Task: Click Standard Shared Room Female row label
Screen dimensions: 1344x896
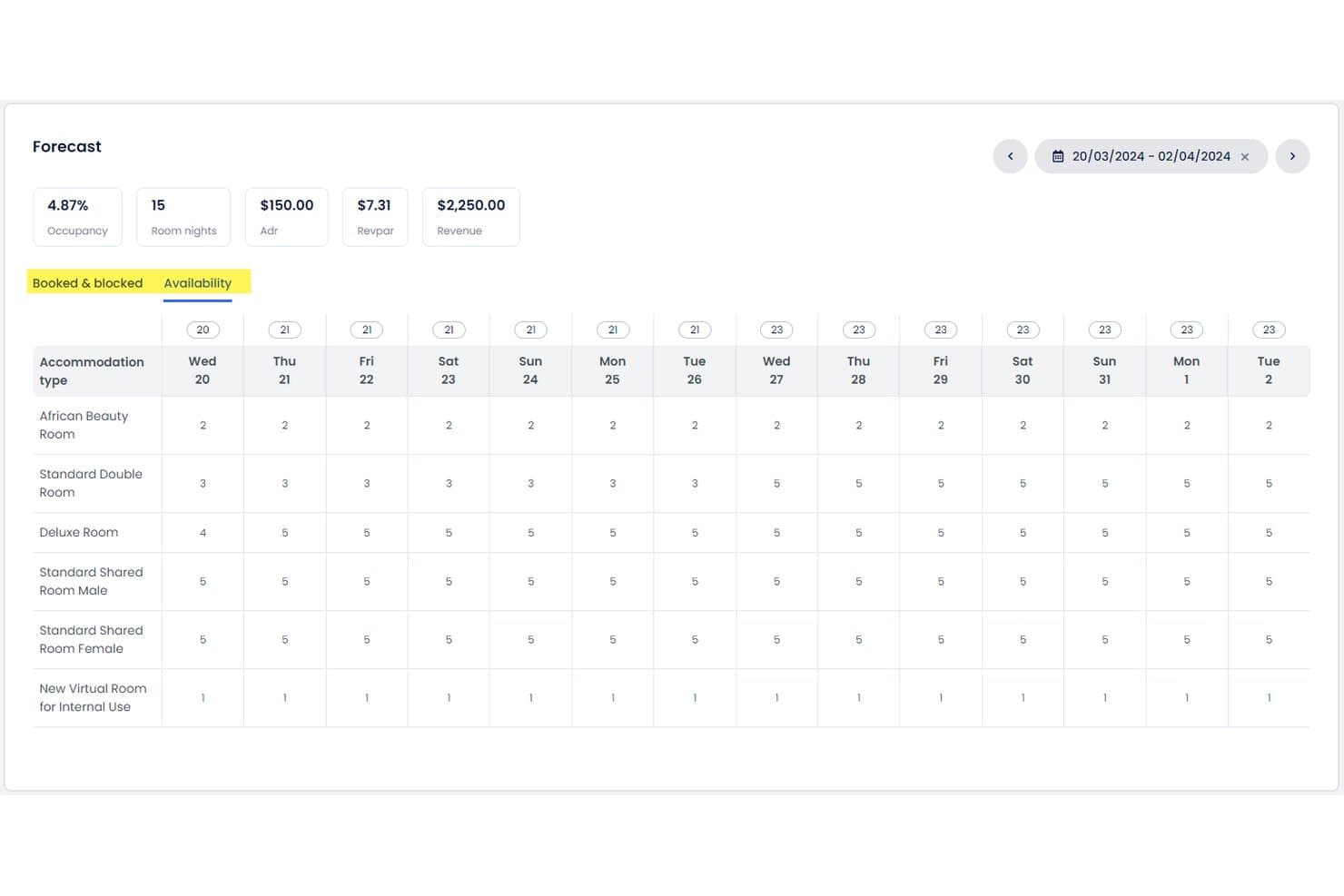Action: tap(91, 639)
